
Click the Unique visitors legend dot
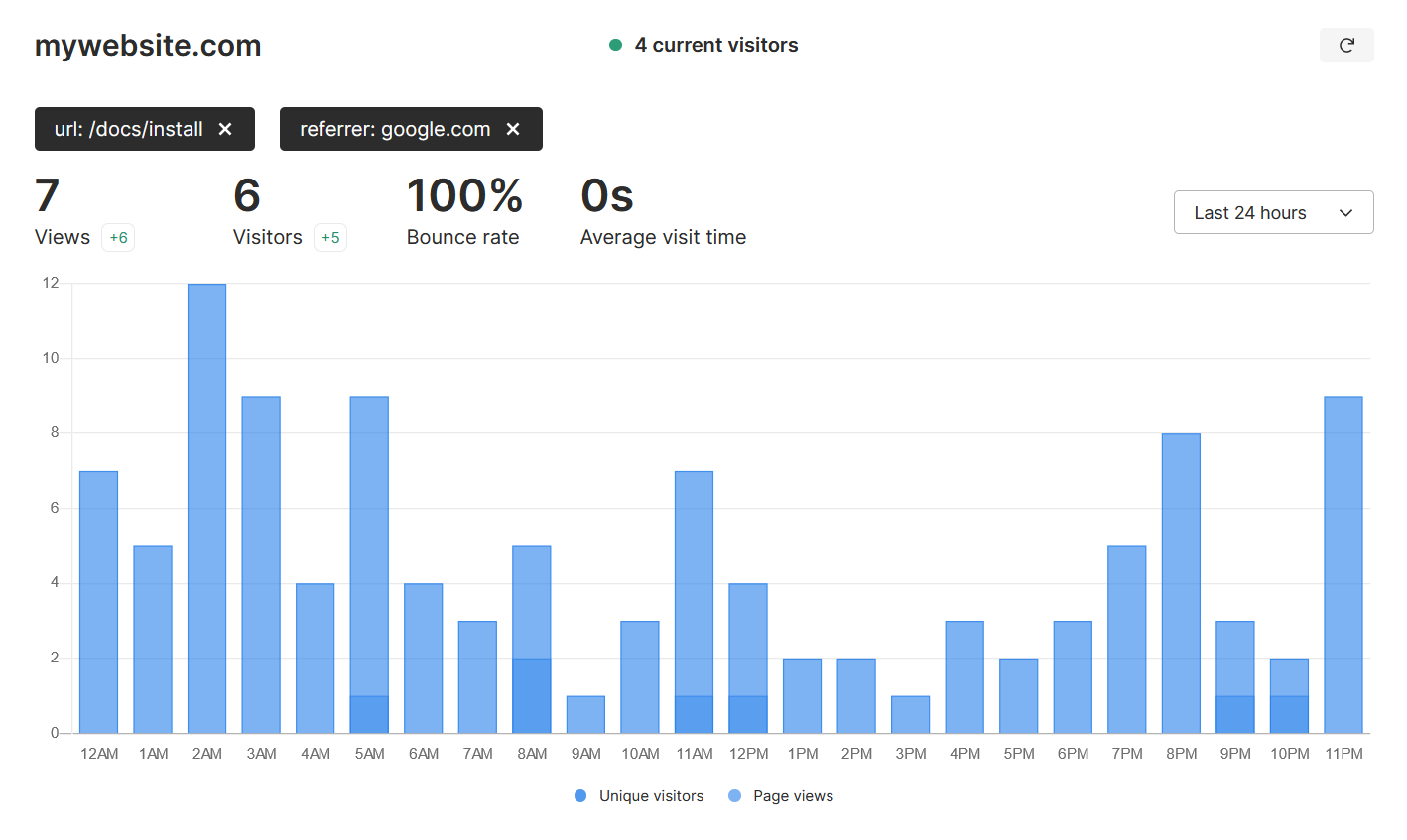point(580,796)
